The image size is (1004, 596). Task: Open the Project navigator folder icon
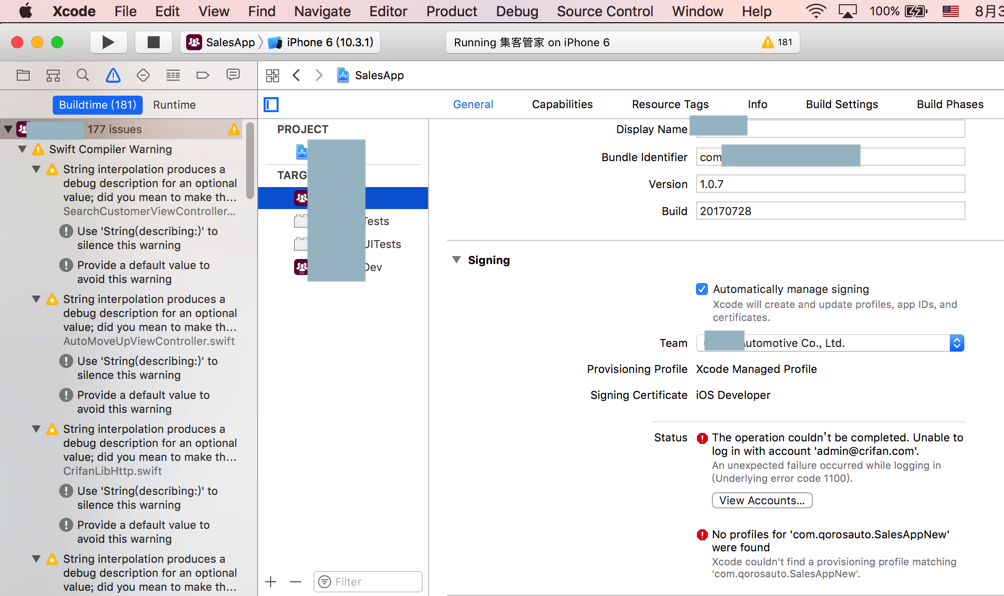[23, 75]
